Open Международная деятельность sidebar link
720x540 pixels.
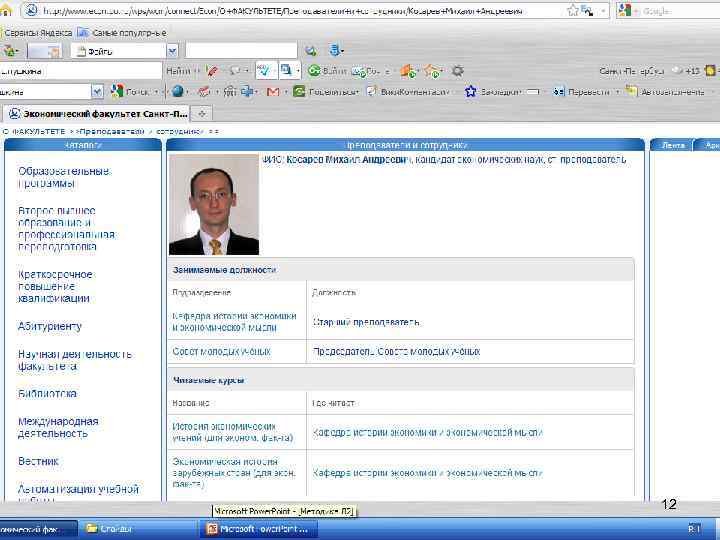point(58,428)
